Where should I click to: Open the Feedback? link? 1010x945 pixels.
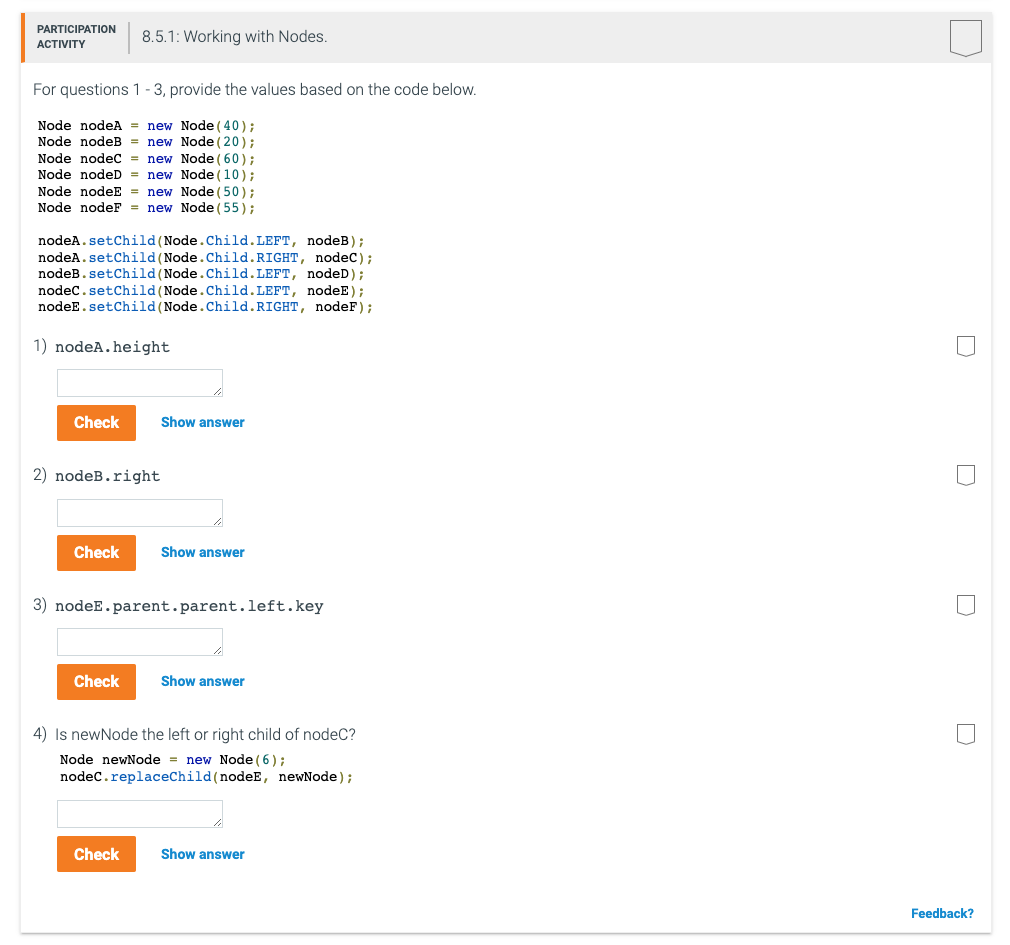[x=941, y=913]
